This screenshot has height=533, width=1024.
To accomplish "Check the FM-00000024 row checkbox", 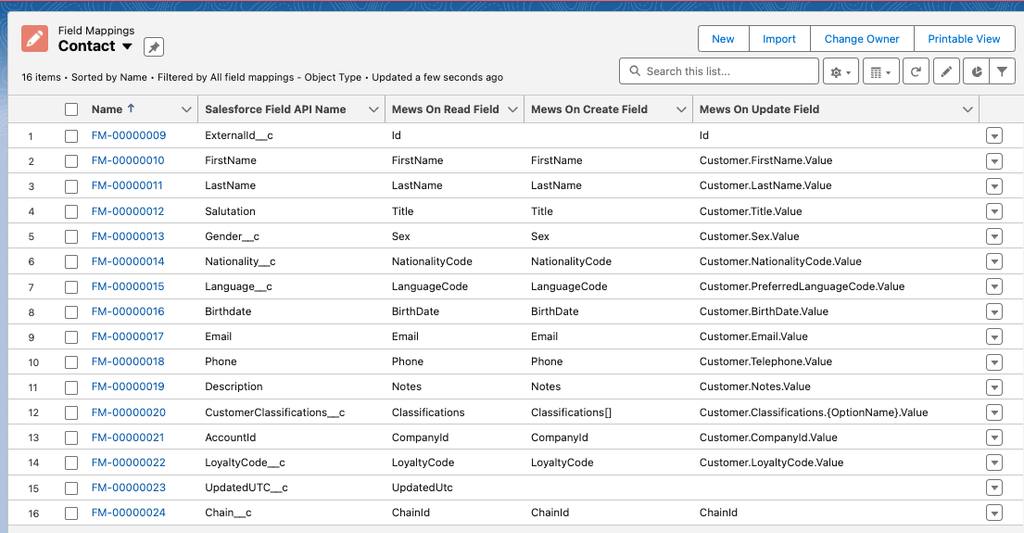I will (x=71, y=513).
